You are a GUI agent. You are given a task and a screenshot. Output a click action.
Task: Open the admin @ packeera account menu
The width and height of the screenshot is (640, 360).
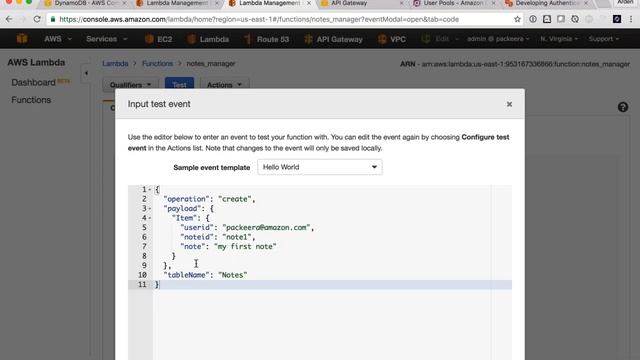[498, 39]
